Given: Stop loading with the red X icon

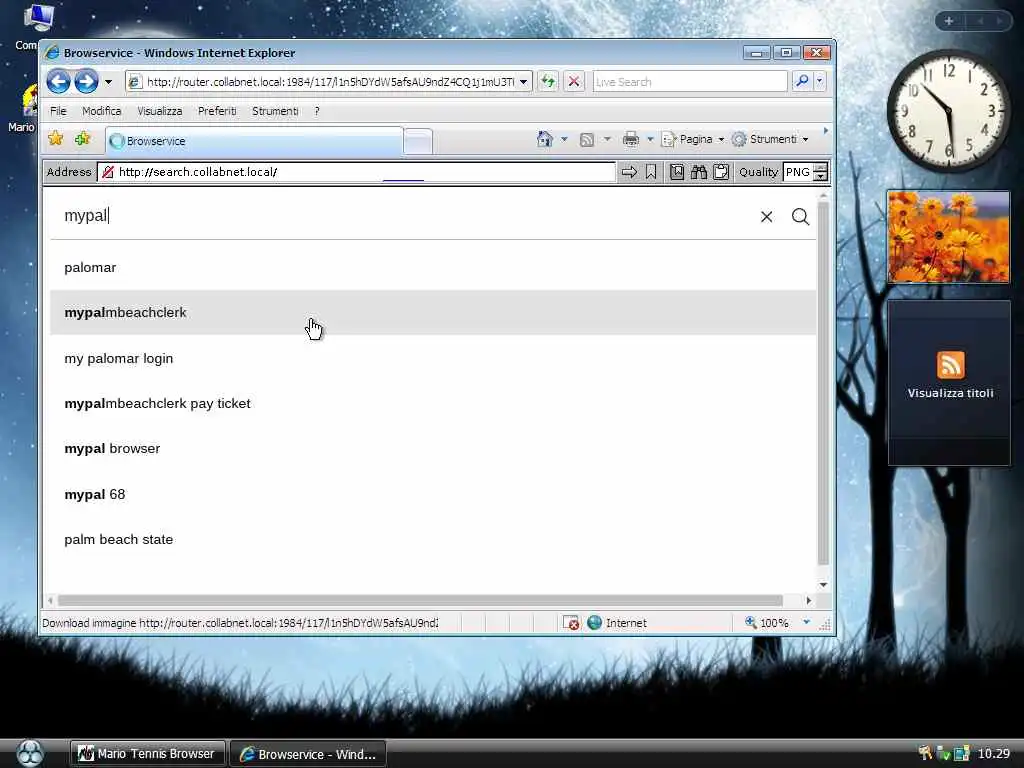Looking at the screenshot, I should pyautogui.click(x=573, y=82).
